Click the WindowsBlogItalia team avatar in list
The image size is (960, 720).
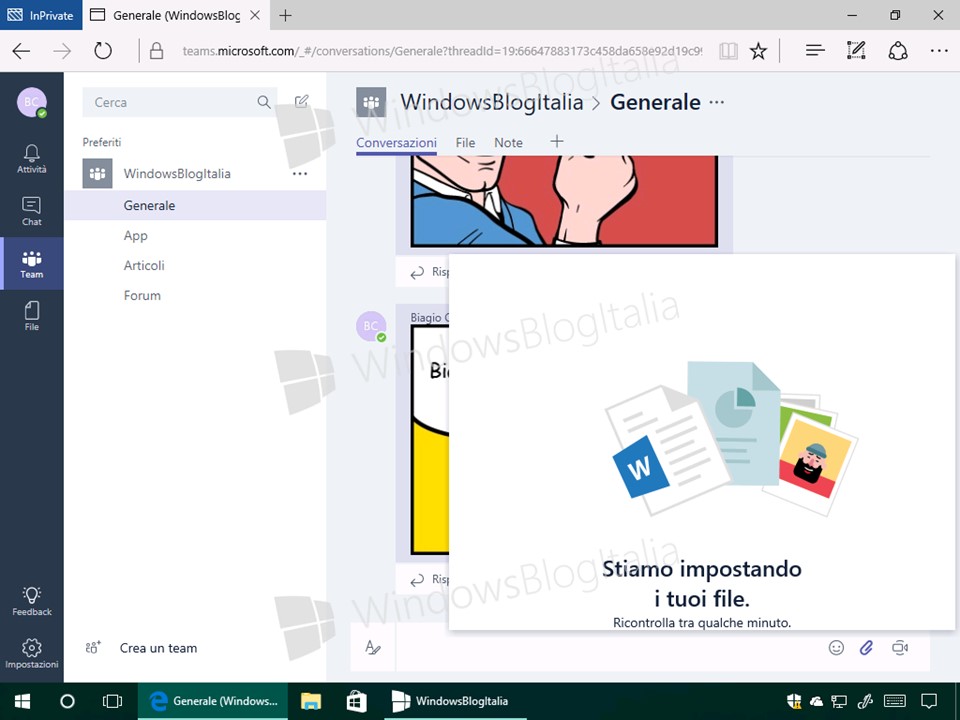[x=97, y=173]
